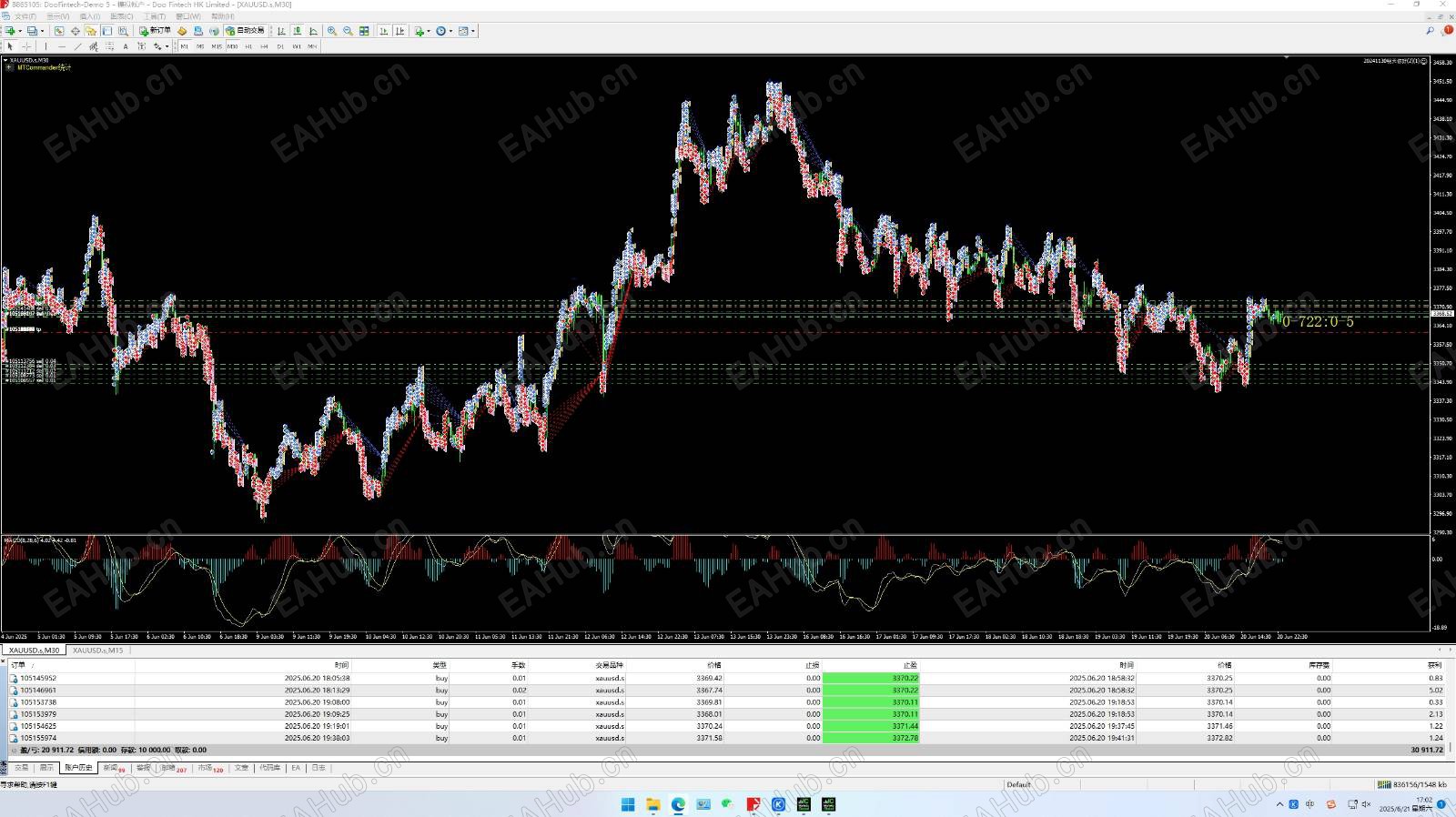
Task: Switch chart to bar chart style
Action: [x=281, y=31]
